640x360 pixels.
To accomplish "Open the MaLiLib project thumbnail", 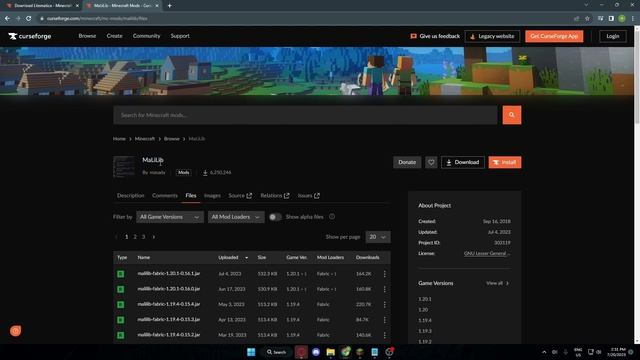I will tap(124, 167).
